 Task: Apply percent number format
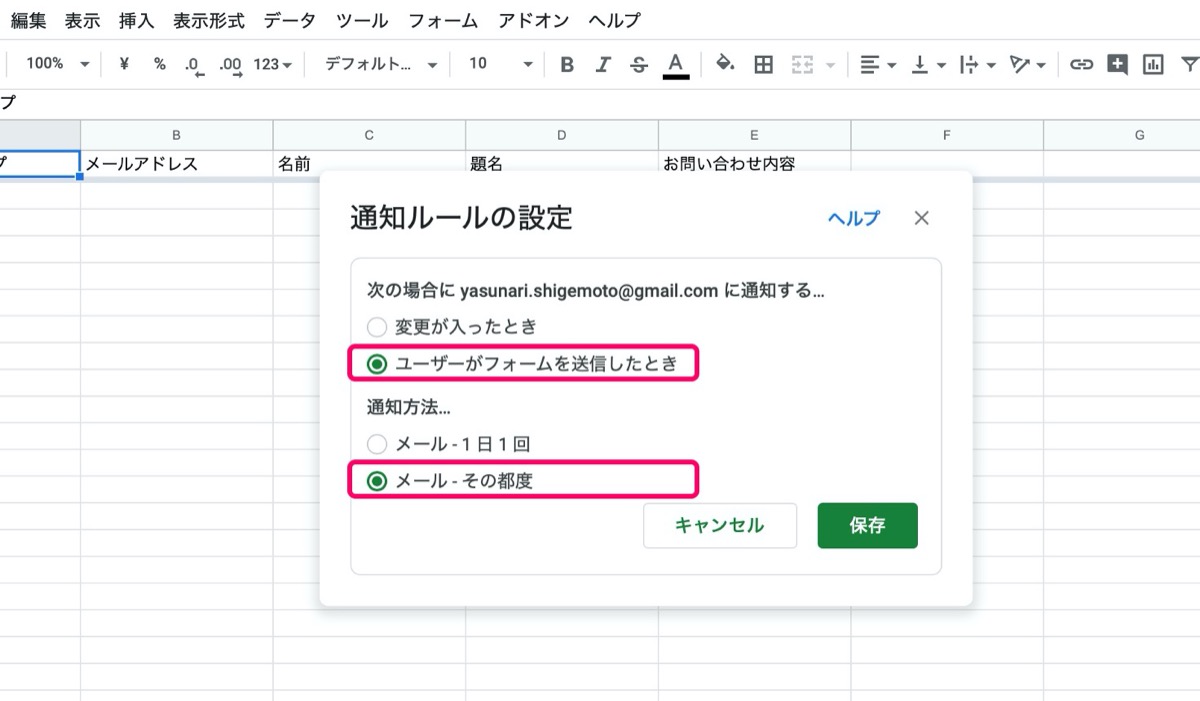pyautogui.click(x=160, y=64)
